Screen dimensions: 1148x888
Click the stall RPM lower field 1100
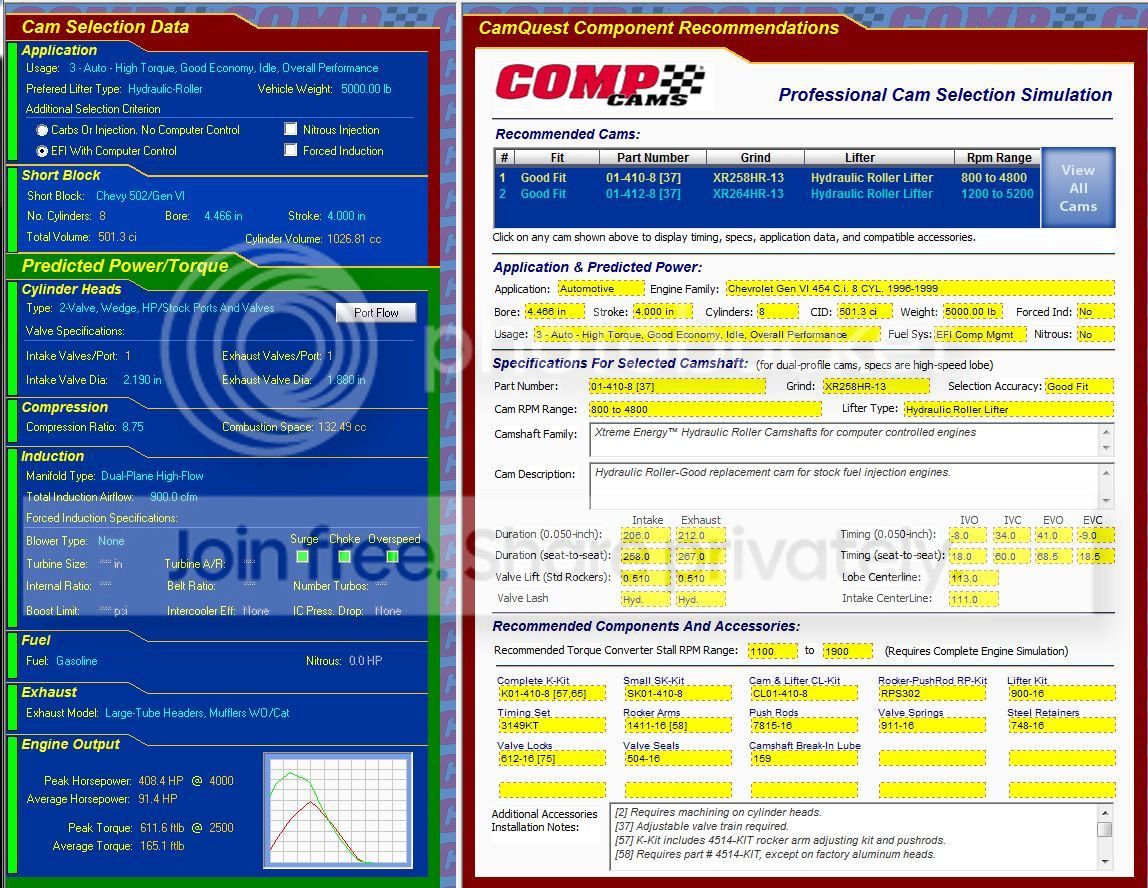pos(772,651)
